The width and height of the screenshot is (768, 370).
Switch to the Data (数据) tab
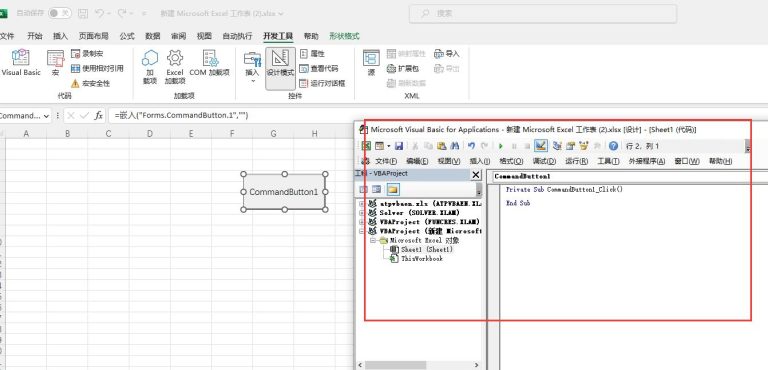tap(153, 36)
